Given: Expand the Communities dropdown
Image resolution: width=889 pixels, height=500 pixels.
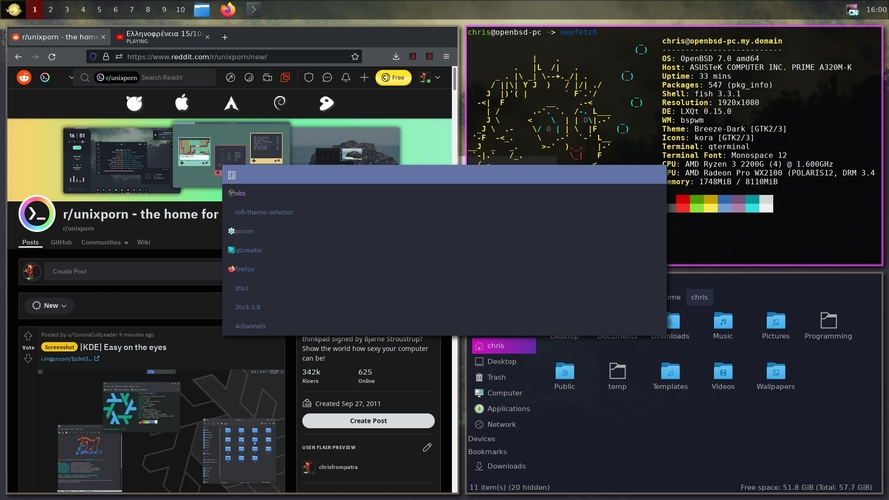Looking at the screenshot, I should 104,242.
